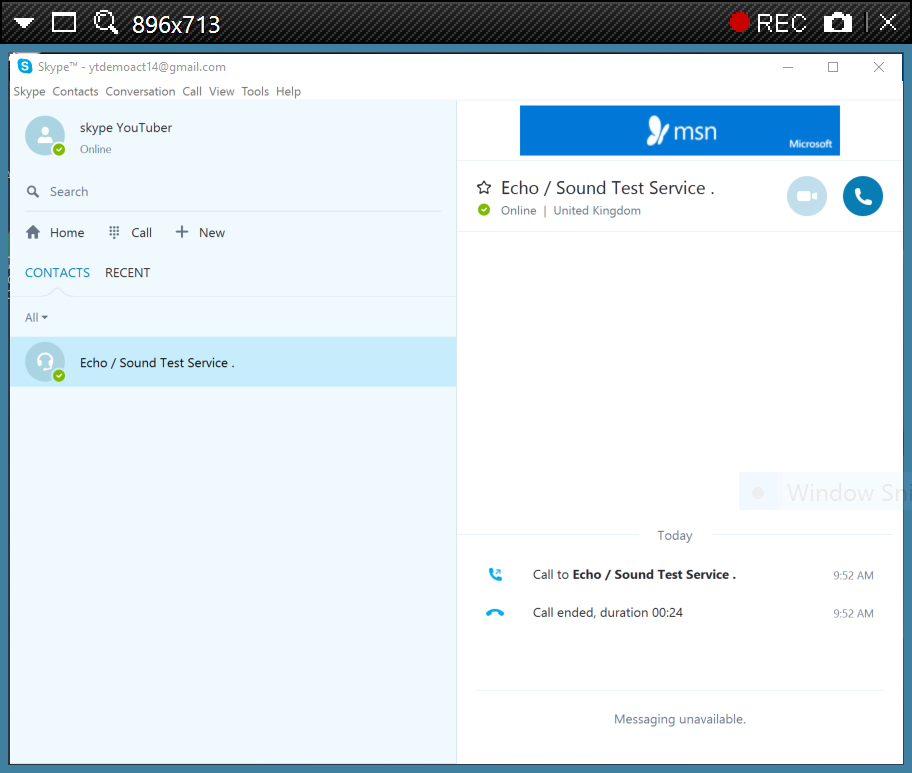Open Home via the house icon
The width and height of the screenshot is (912, 773).
click(x=33, y=232)
